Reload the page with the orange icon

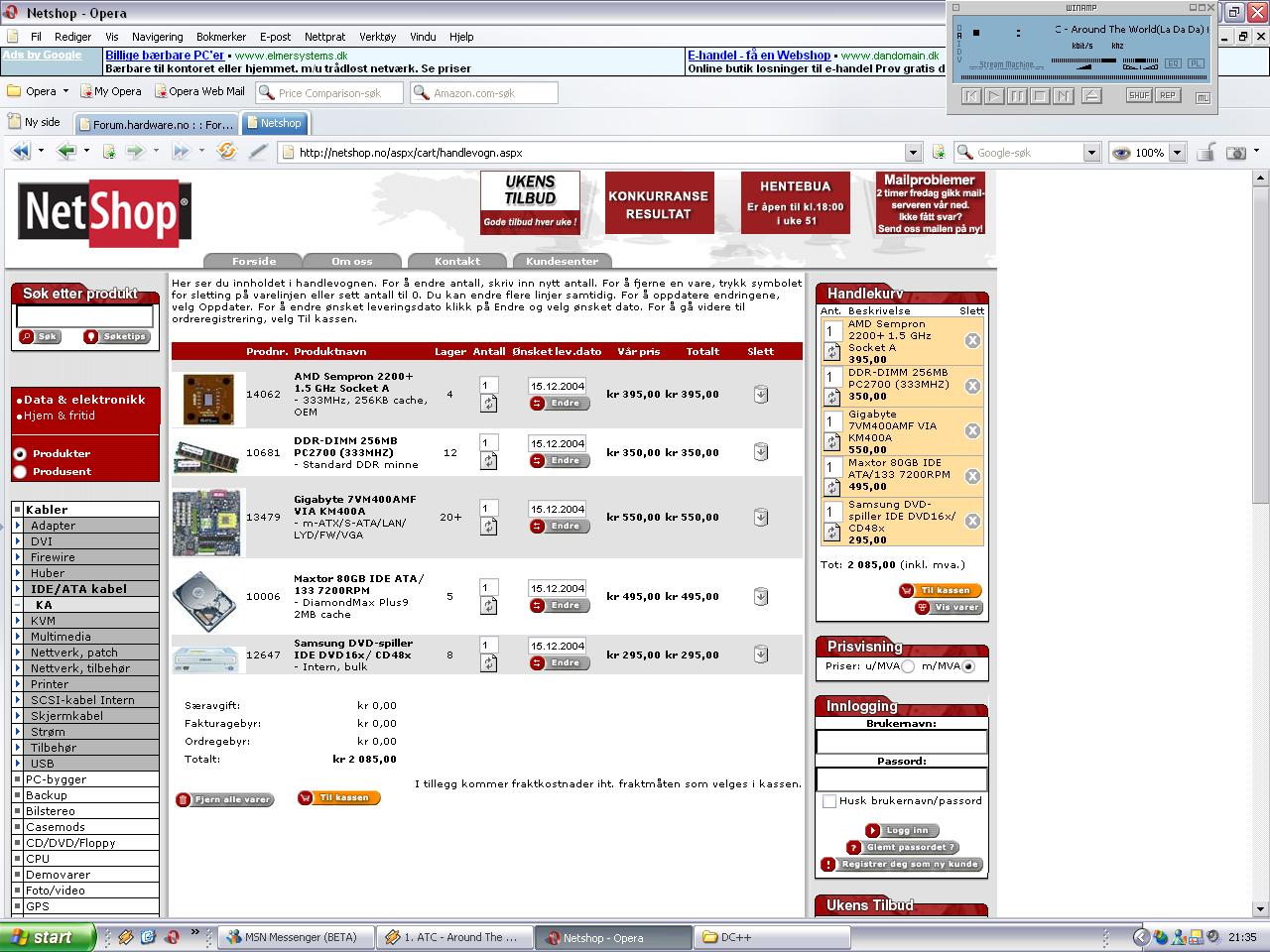(227, 152)
